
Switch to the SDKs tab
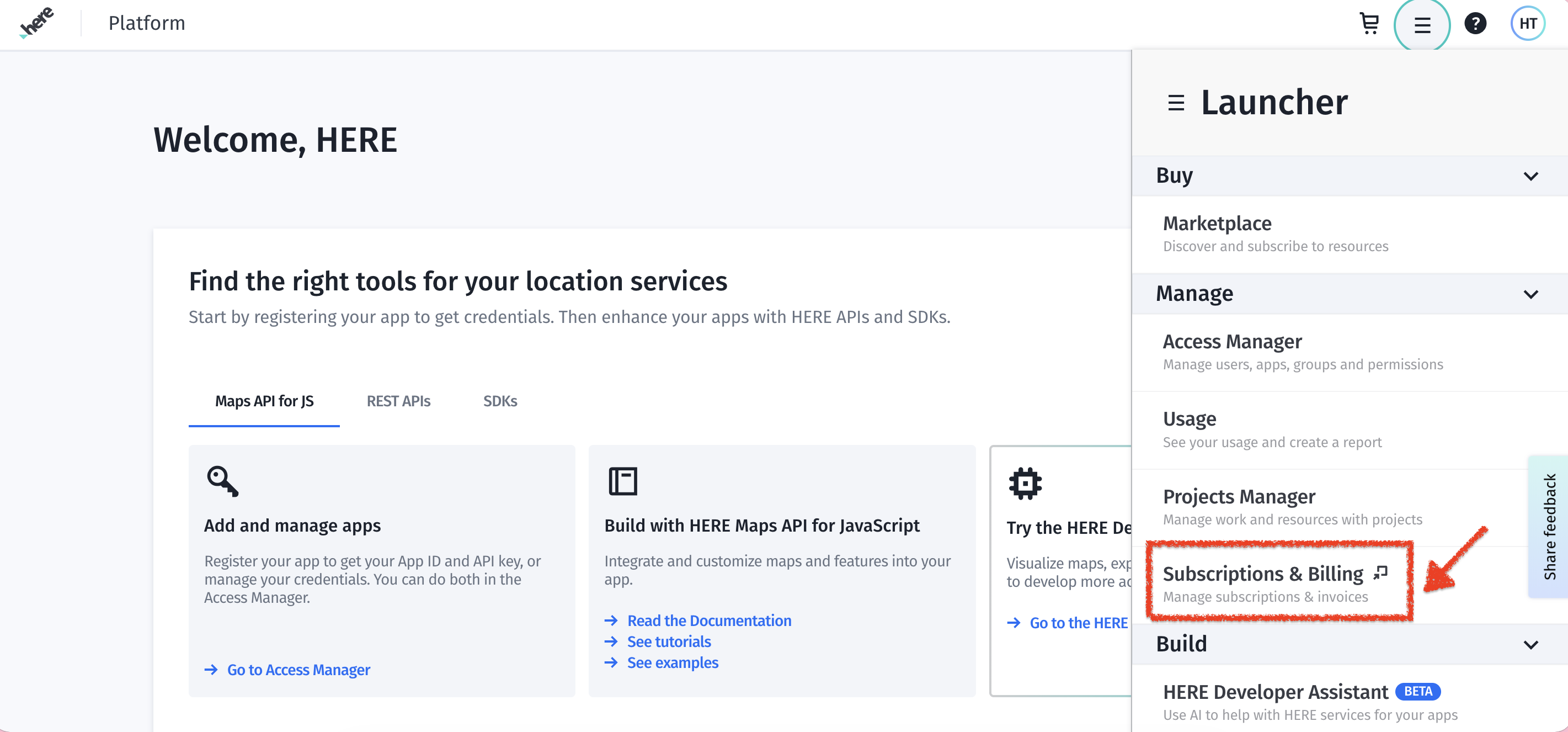[500, 401]
